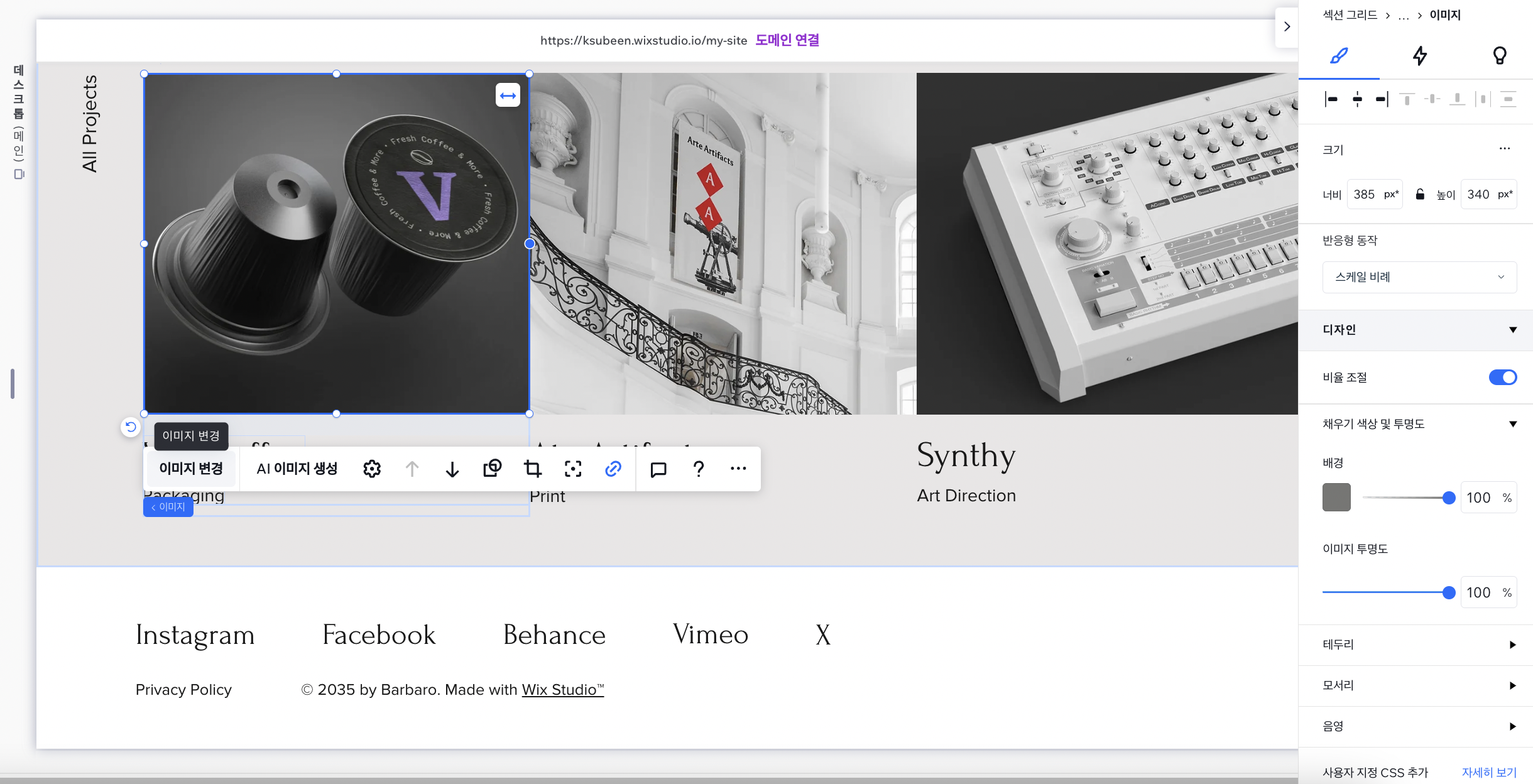Click the 도메인 연결 link

click(x=787, y=40)
